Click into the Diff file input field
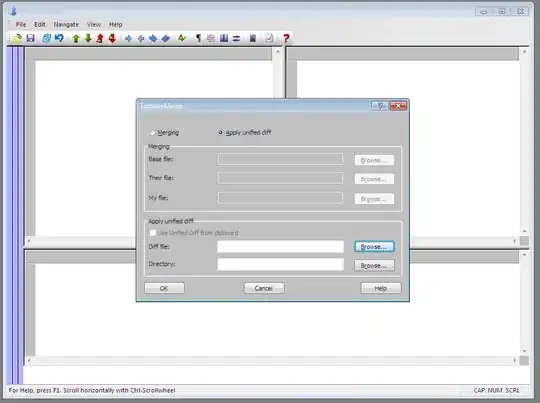 [x=280, y=247]
